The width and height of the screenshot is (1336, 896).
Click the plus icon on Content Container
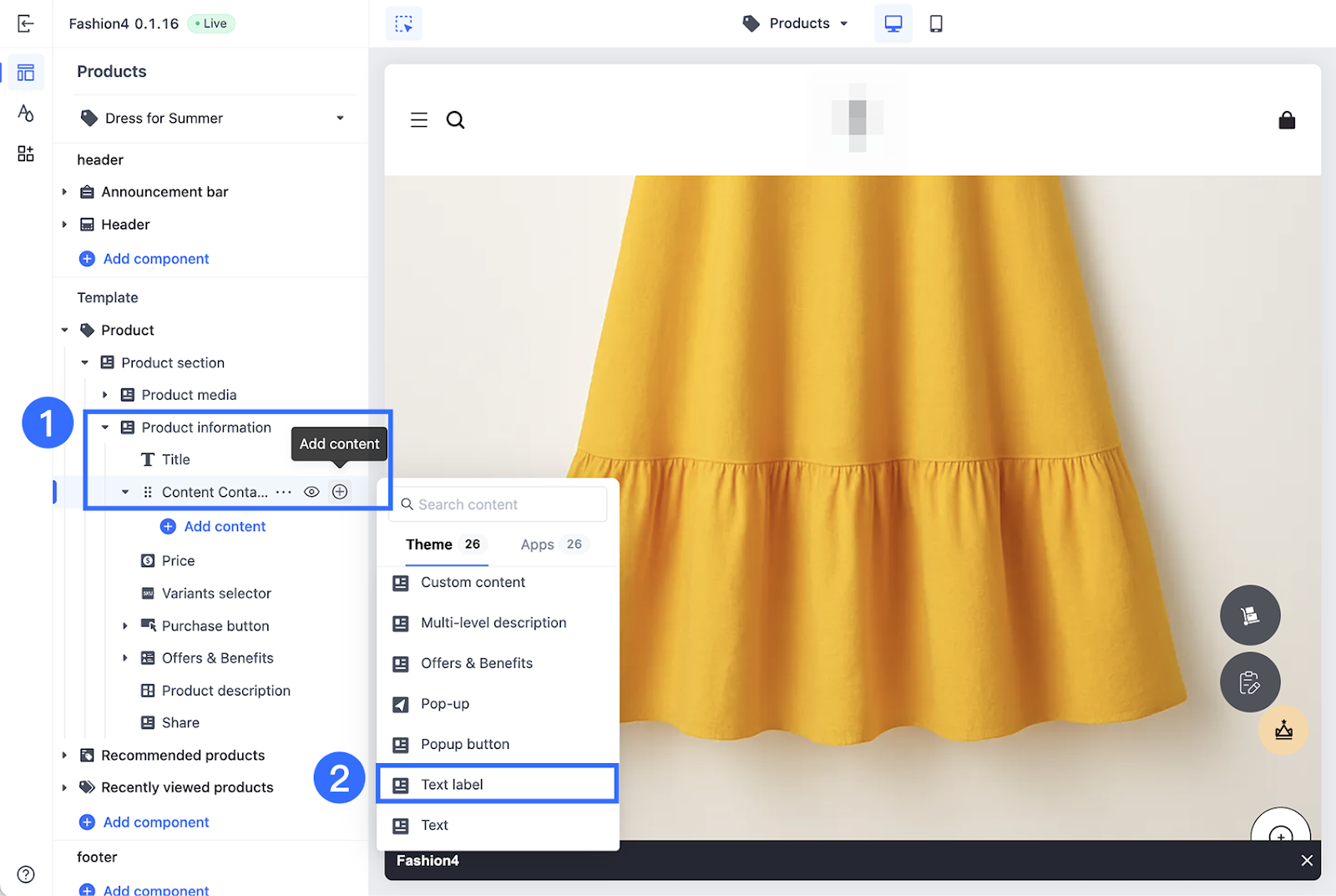(340, 492)
